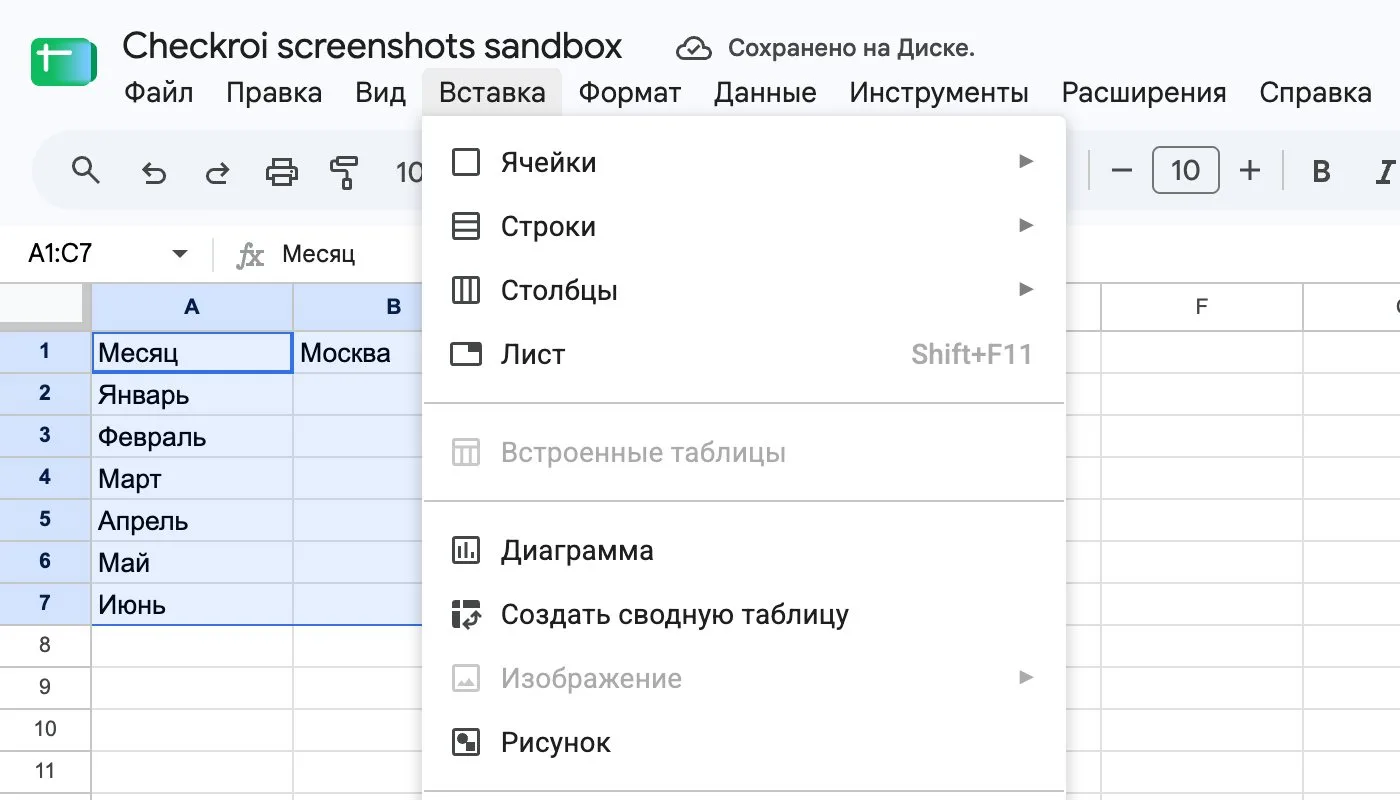Expand the Строки submenu
Viewport: 1400px width, 800px height.
[x=744, y=226]
